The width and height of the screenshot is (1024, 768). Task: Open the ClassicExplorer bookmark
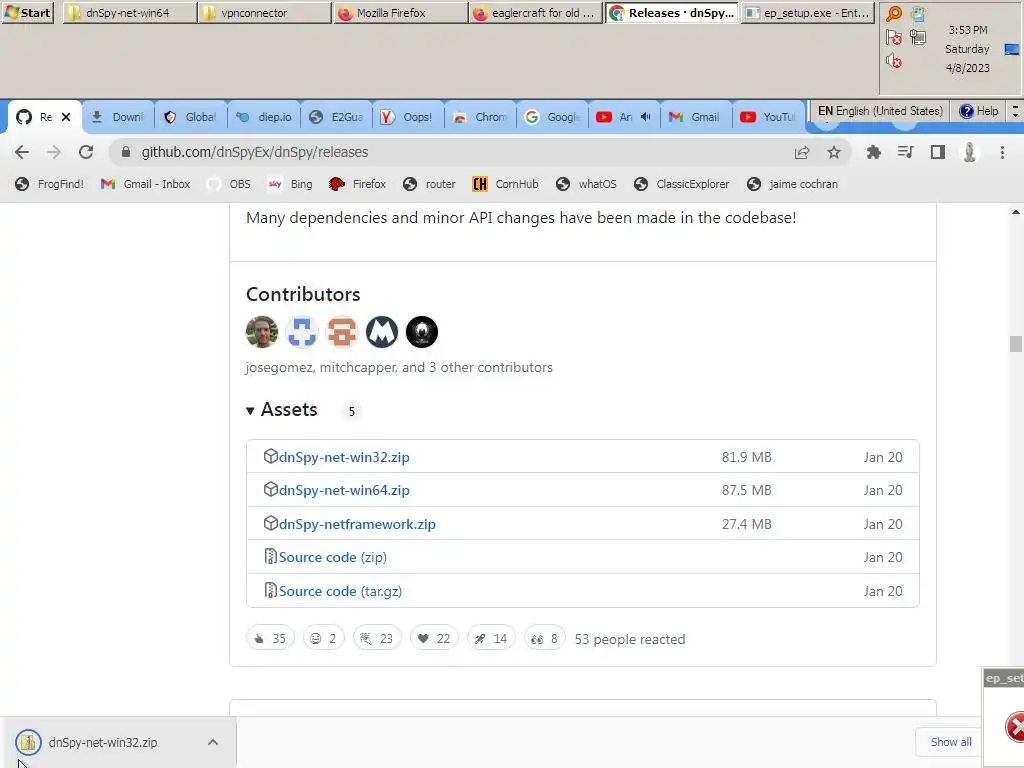pyautogui.click(x=681, y=184)
